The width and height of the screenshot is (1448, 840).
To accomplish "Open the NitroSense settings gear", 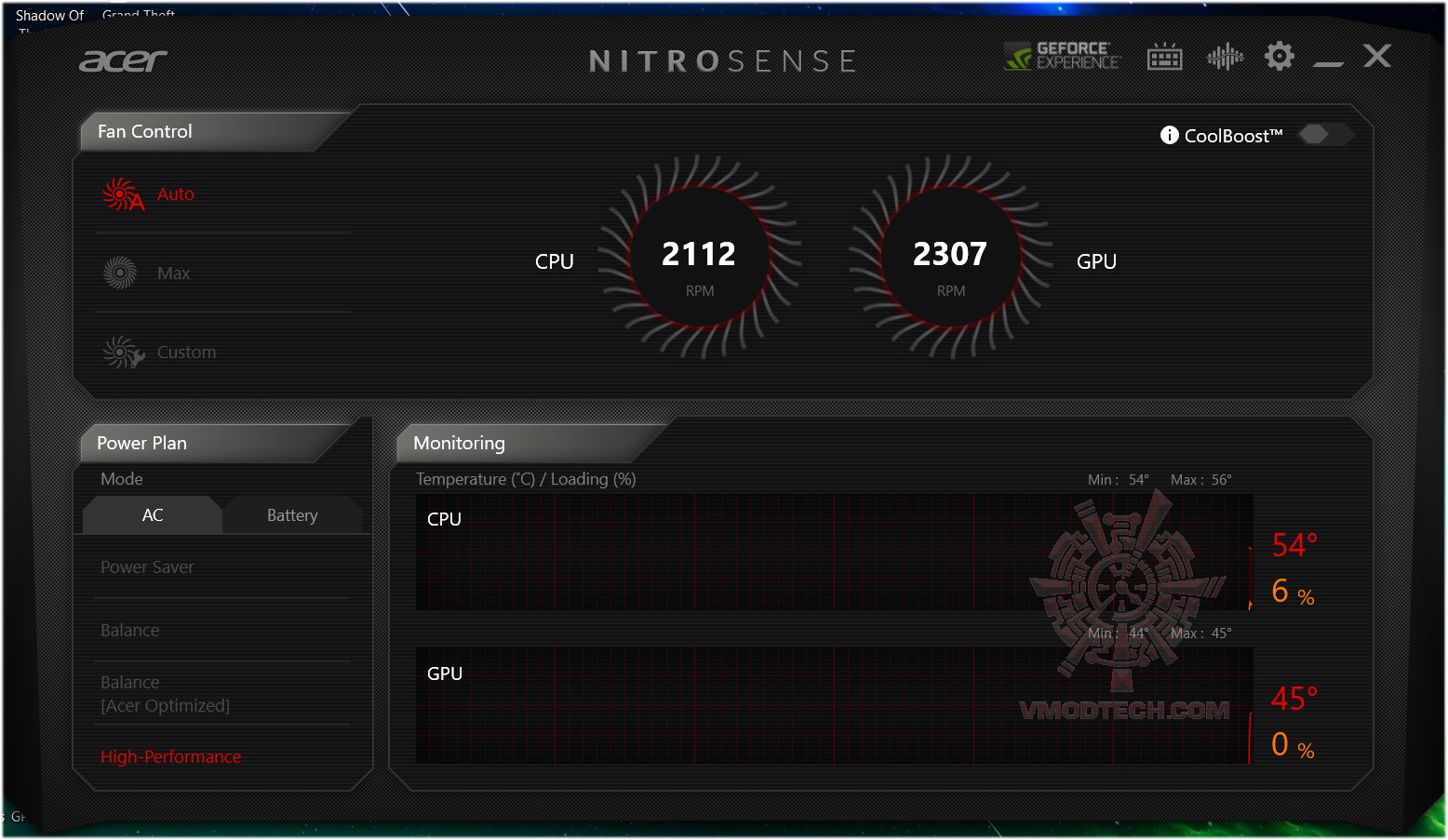I will click(1280, 56).
